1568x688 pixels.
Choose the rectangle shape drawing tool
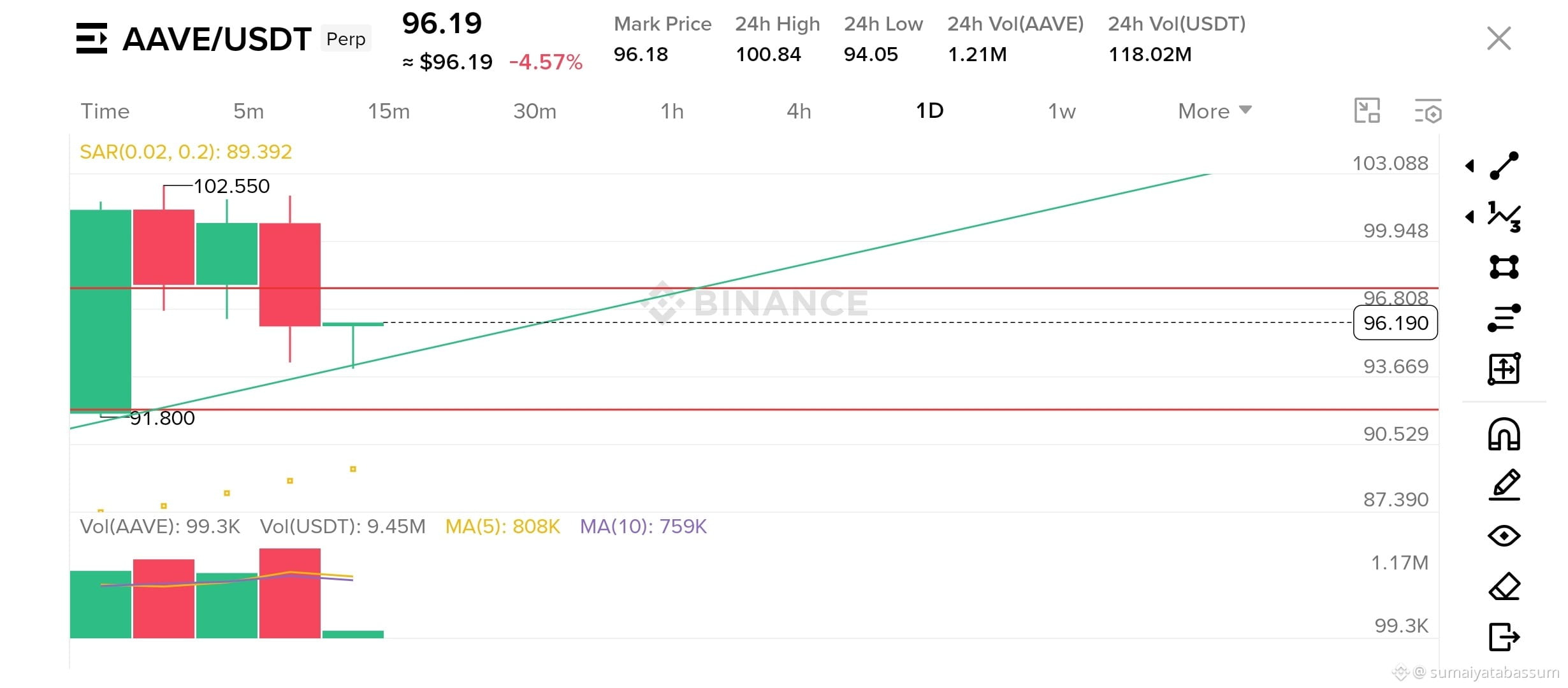click(1504, 267)
